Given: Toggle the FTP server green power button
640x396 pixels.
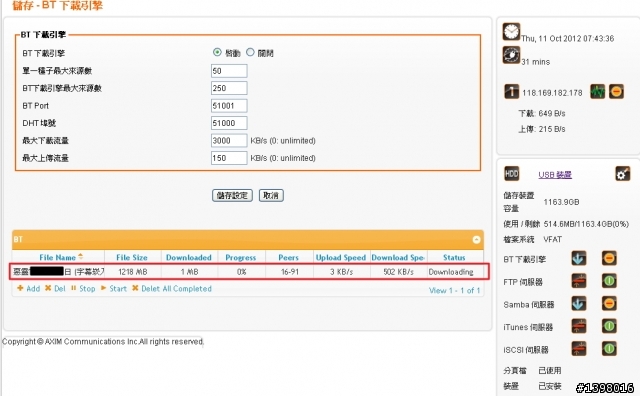Looking at the screenshot, I should (x=609, y=281).
